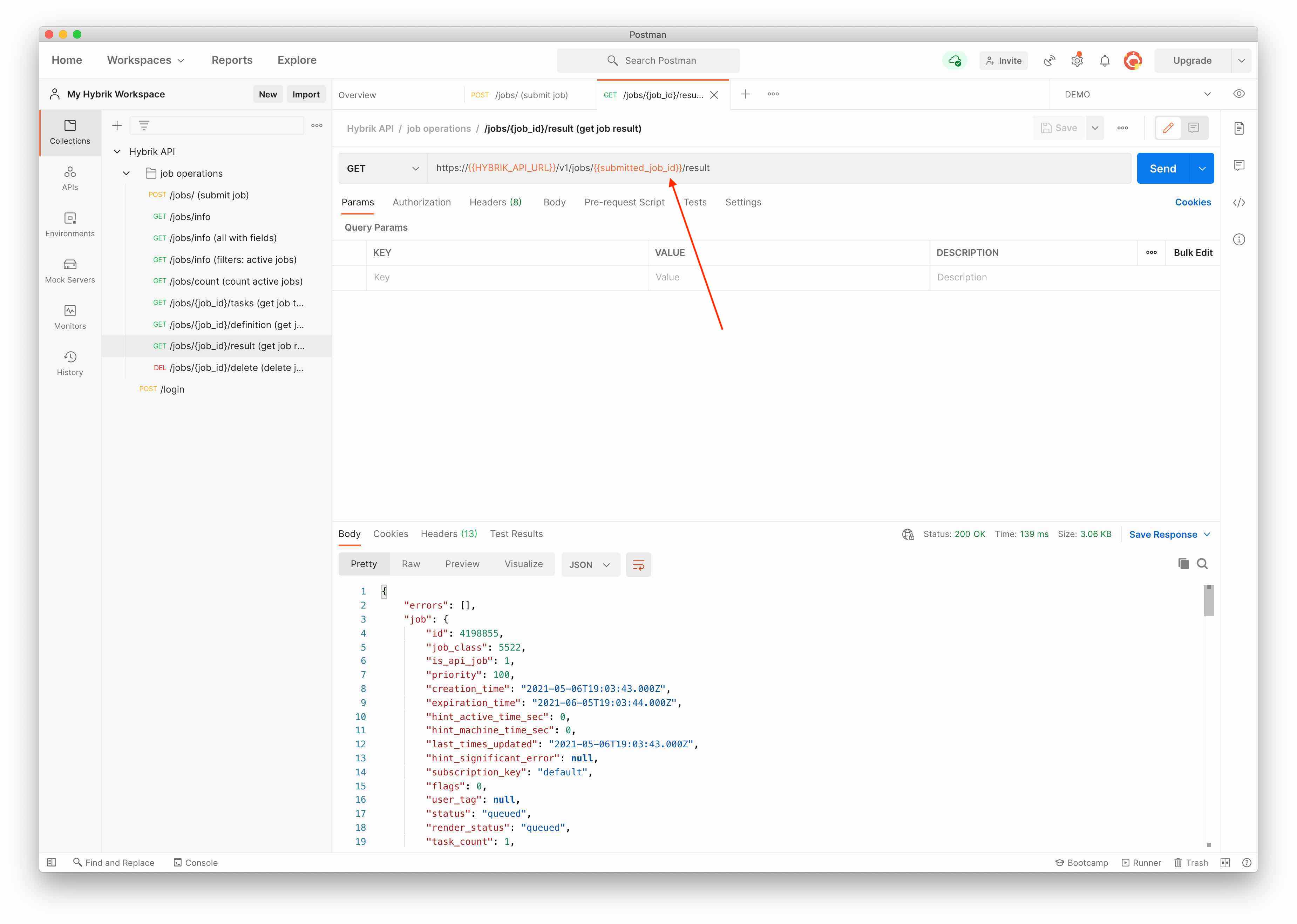Open the Environments sidebar panel
1297x924 pixels.
[70, 224]
